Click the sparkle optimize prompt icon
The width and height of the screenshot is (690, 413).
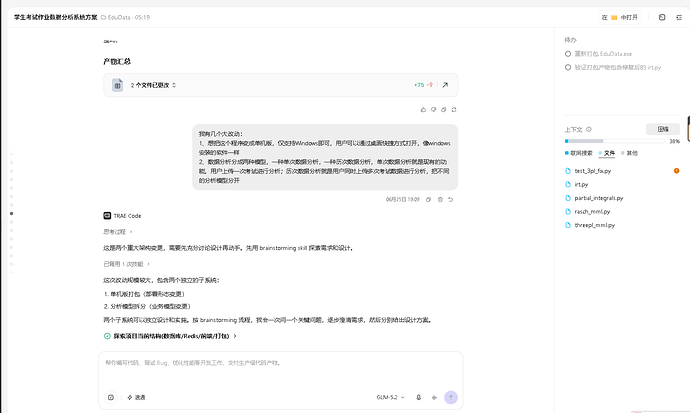[434, 397]
